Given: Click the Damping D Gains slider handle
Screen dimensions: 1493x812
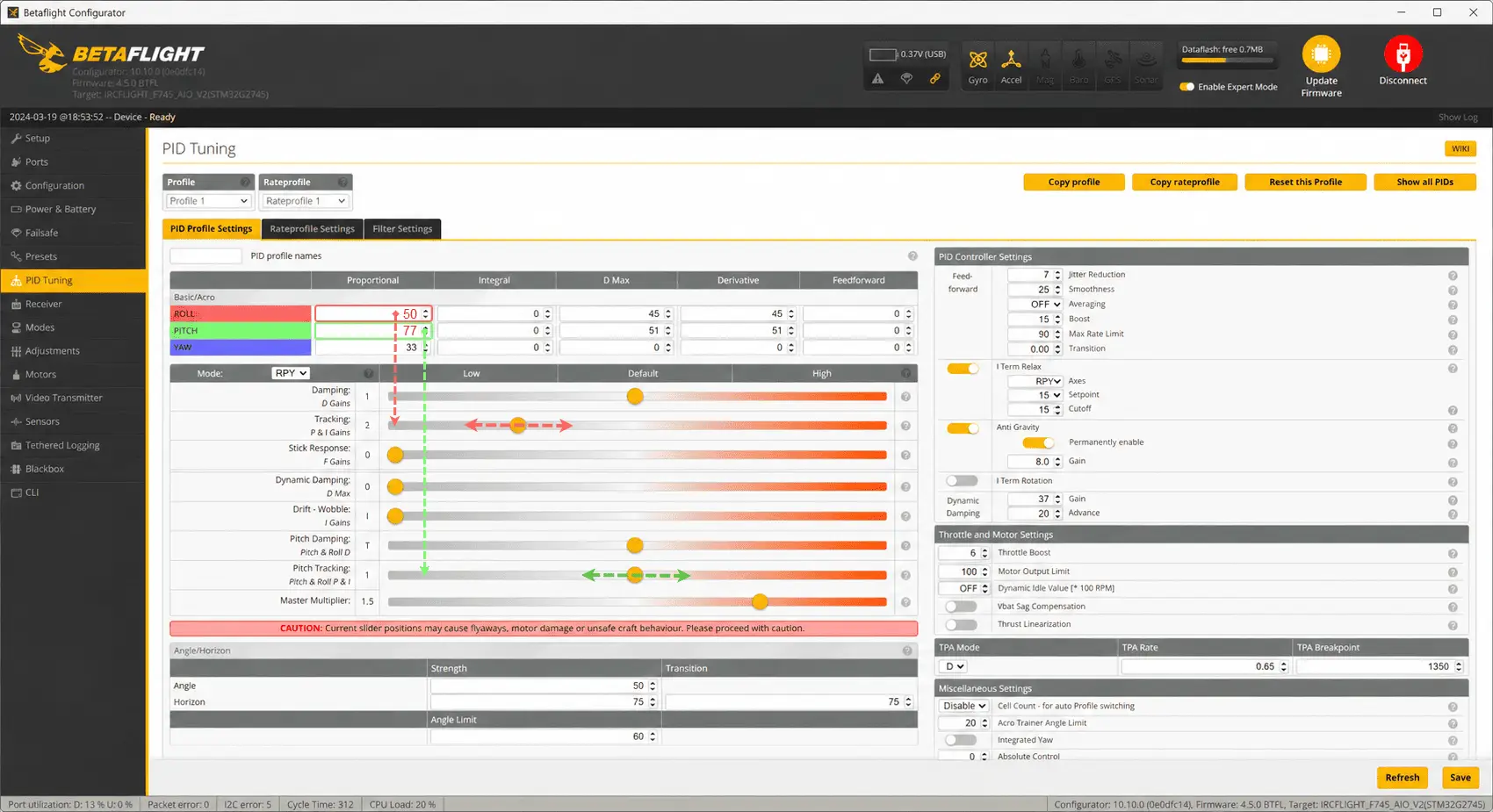Looking at the screenshot, I should click(635, 397).
